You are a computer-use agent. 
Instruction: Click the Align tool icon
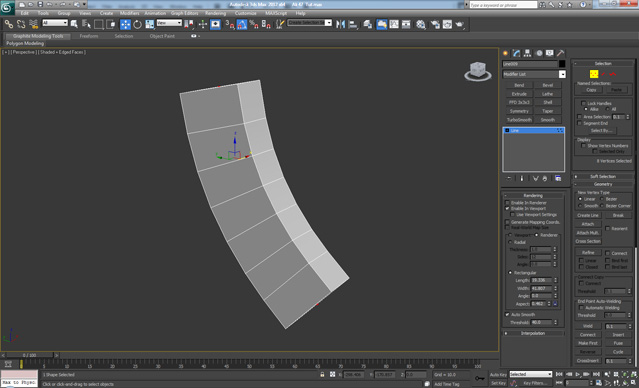tap(353, 24)
